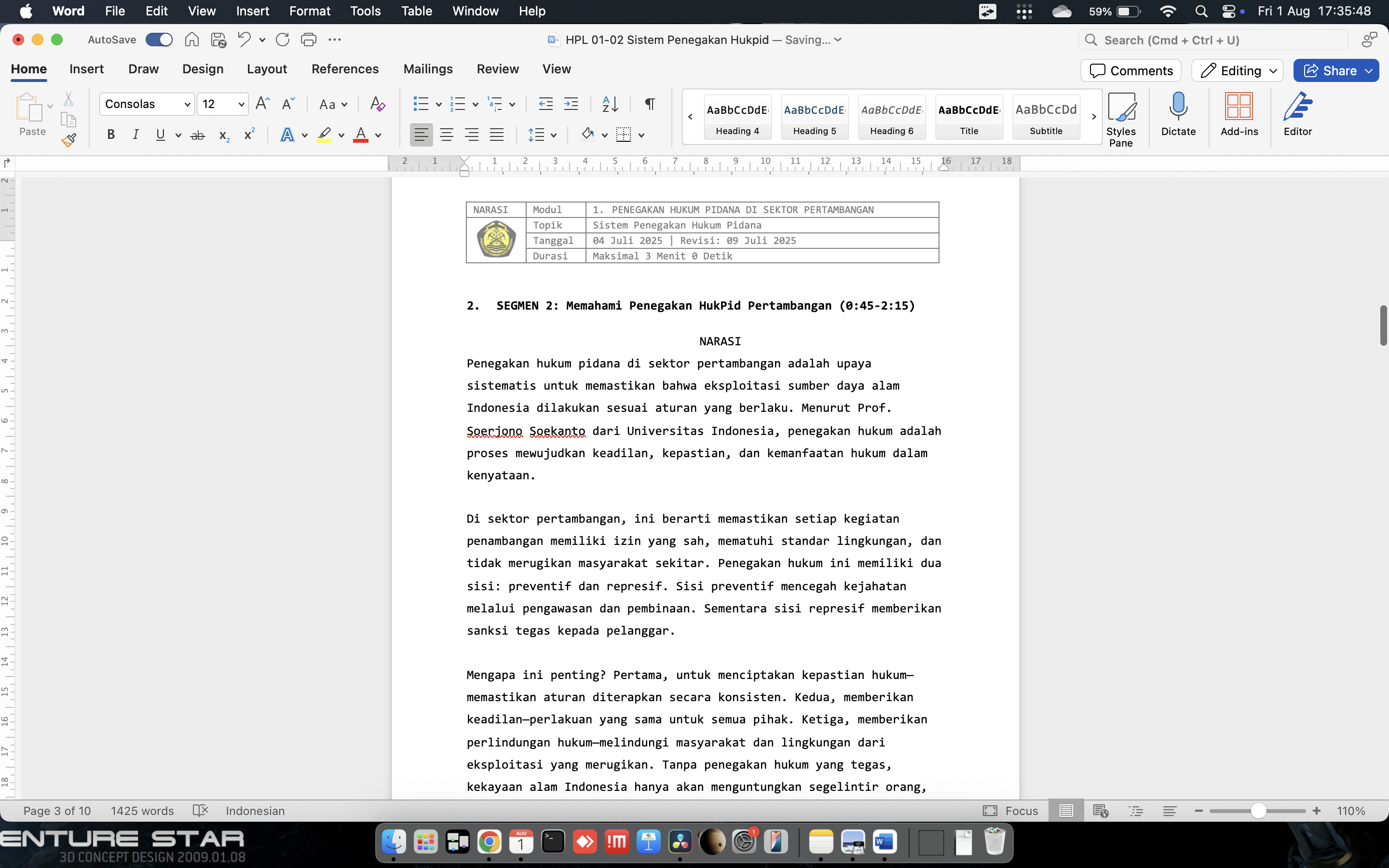The height and width of the screenshot is (868, 1389).
Task: Increase indent using ribbon icon
Action: (571, 104)
